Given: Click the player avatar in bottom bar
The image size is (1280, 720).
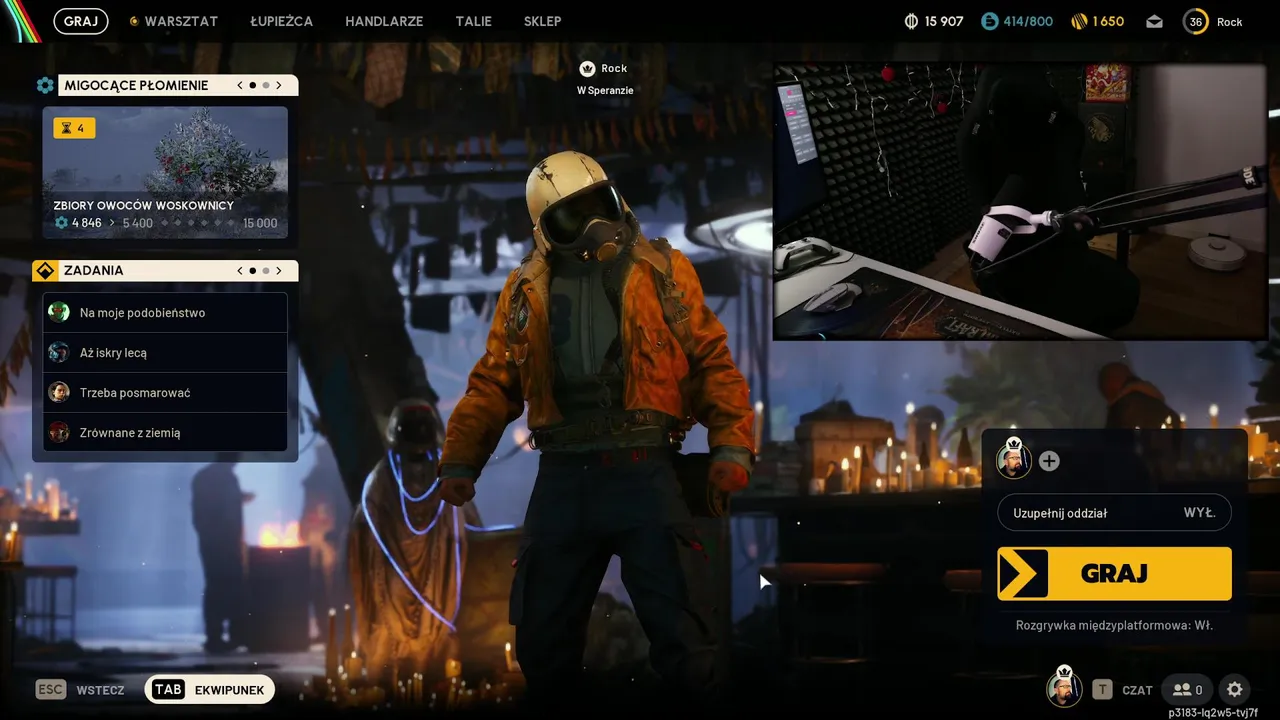Looking at the screenshot, I should click(1064, 687).
